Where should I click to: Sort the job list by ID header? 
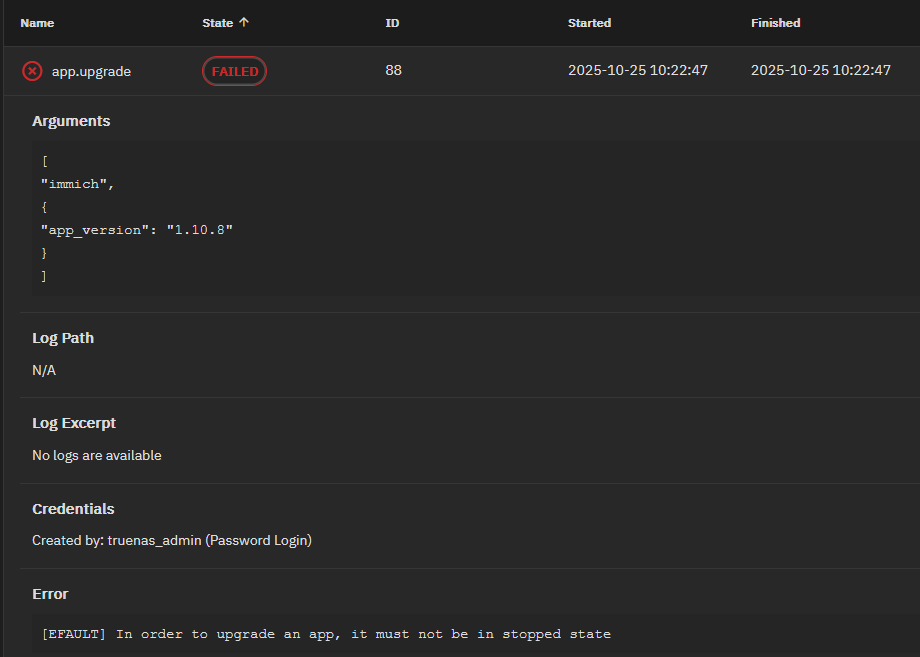[392, 23]
